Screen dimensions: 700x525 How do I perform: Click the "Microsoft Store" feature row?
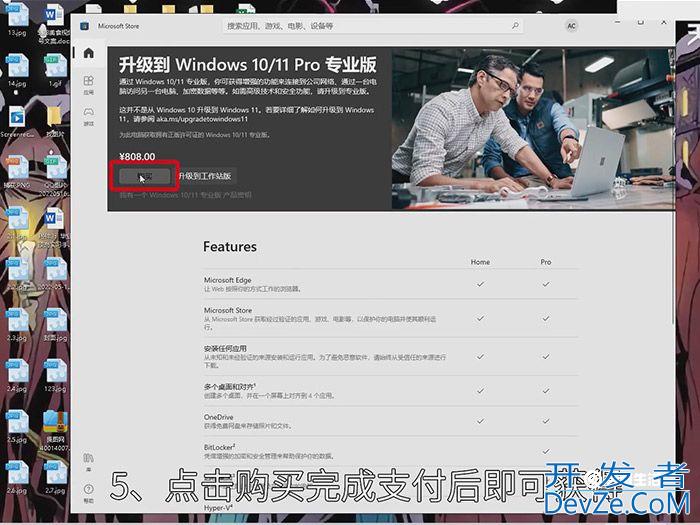[391, 318]
